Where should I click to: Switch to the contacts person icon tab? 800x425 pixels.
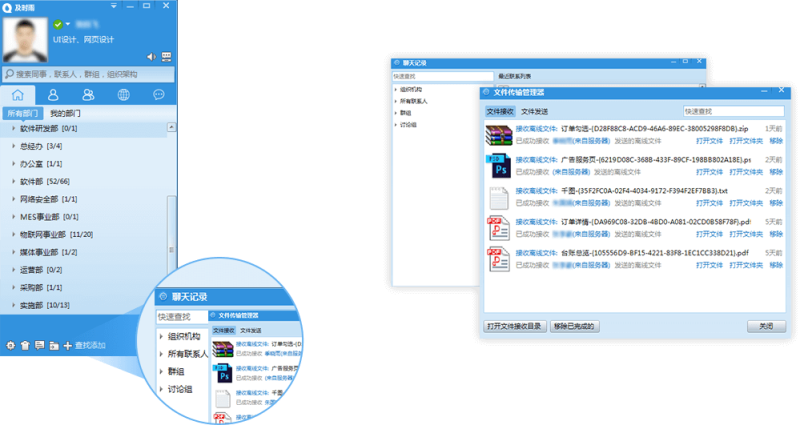(52, 95)
